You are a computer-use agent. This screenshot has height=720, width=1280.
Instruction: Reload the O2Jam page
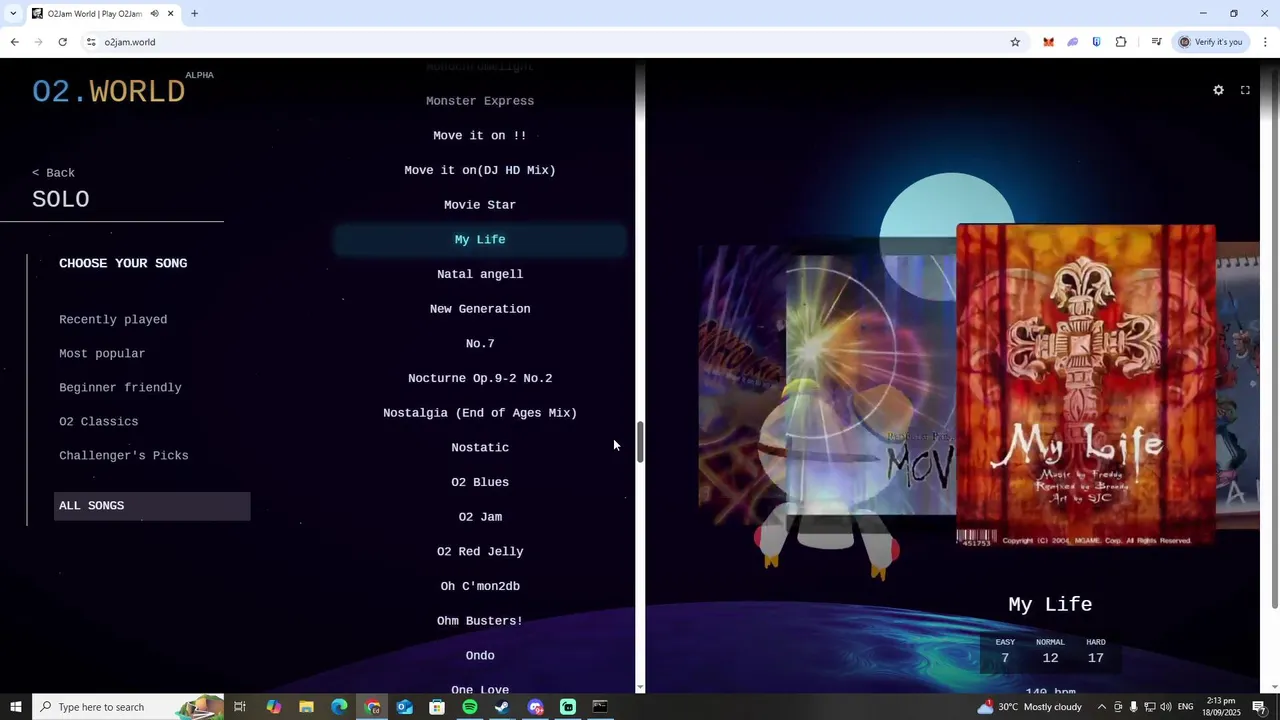pyautogui.click(x=62, y=42)
